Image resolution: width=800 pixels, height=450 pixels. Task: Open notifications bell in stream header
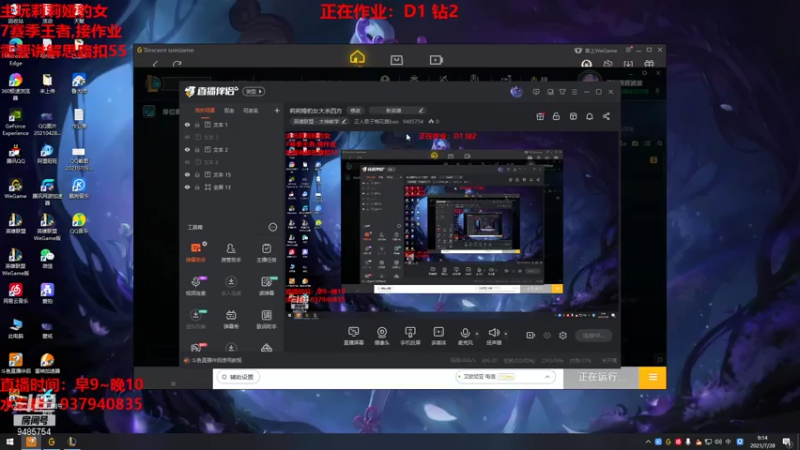pos(589,116)
